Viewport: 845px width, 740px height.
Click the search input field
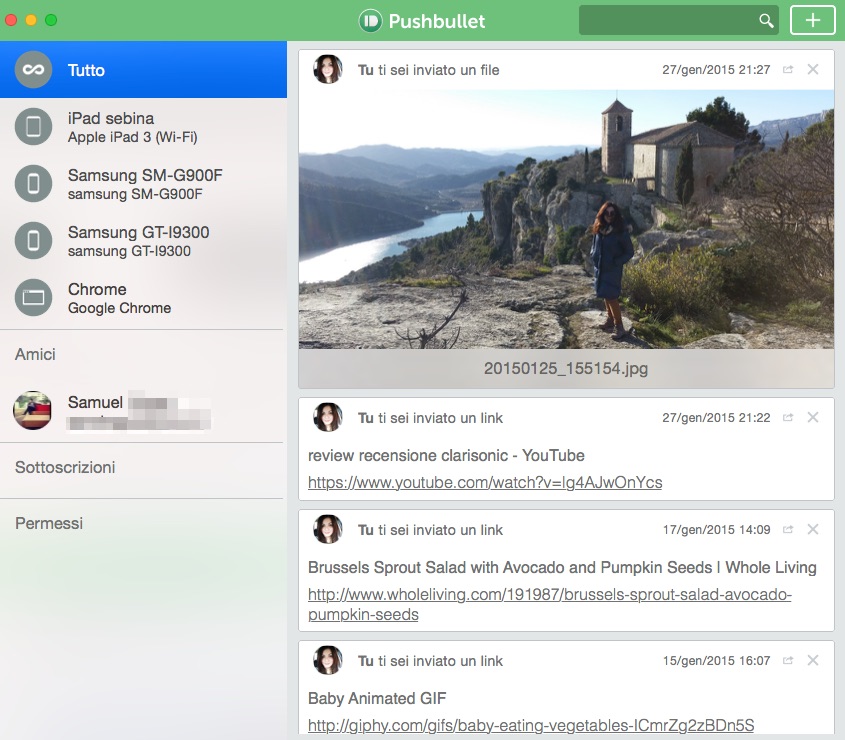point(667,20)
